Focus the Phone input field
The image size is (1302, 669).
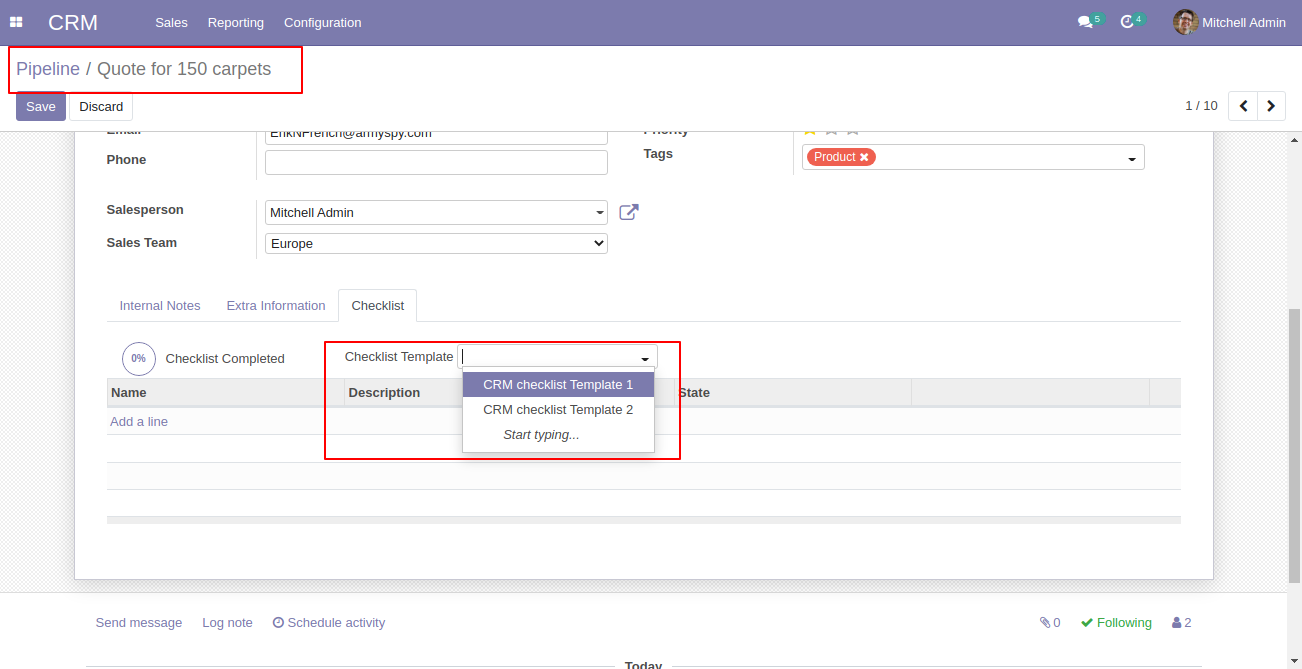[x=436, y=163]
